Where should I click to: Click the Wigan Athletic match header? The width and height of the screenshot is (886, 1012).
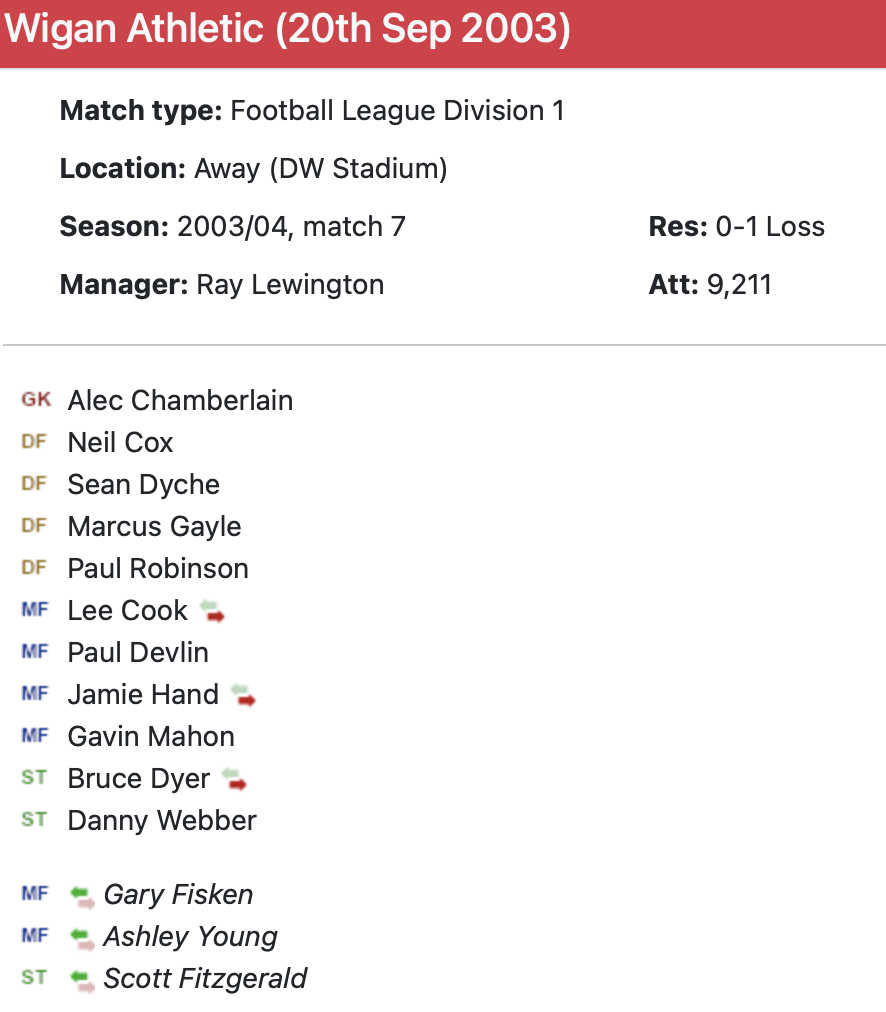[287, 30]
